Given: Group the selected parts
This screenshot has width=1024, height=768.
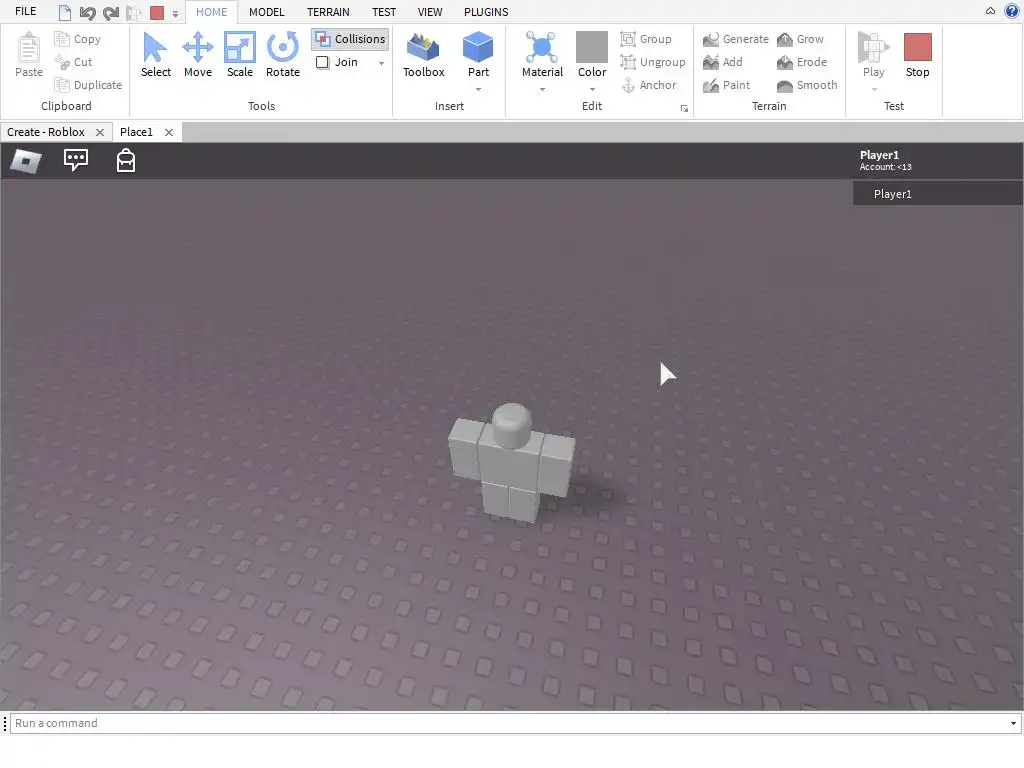Looking at the screenshot, I should [x=646, y=39].
